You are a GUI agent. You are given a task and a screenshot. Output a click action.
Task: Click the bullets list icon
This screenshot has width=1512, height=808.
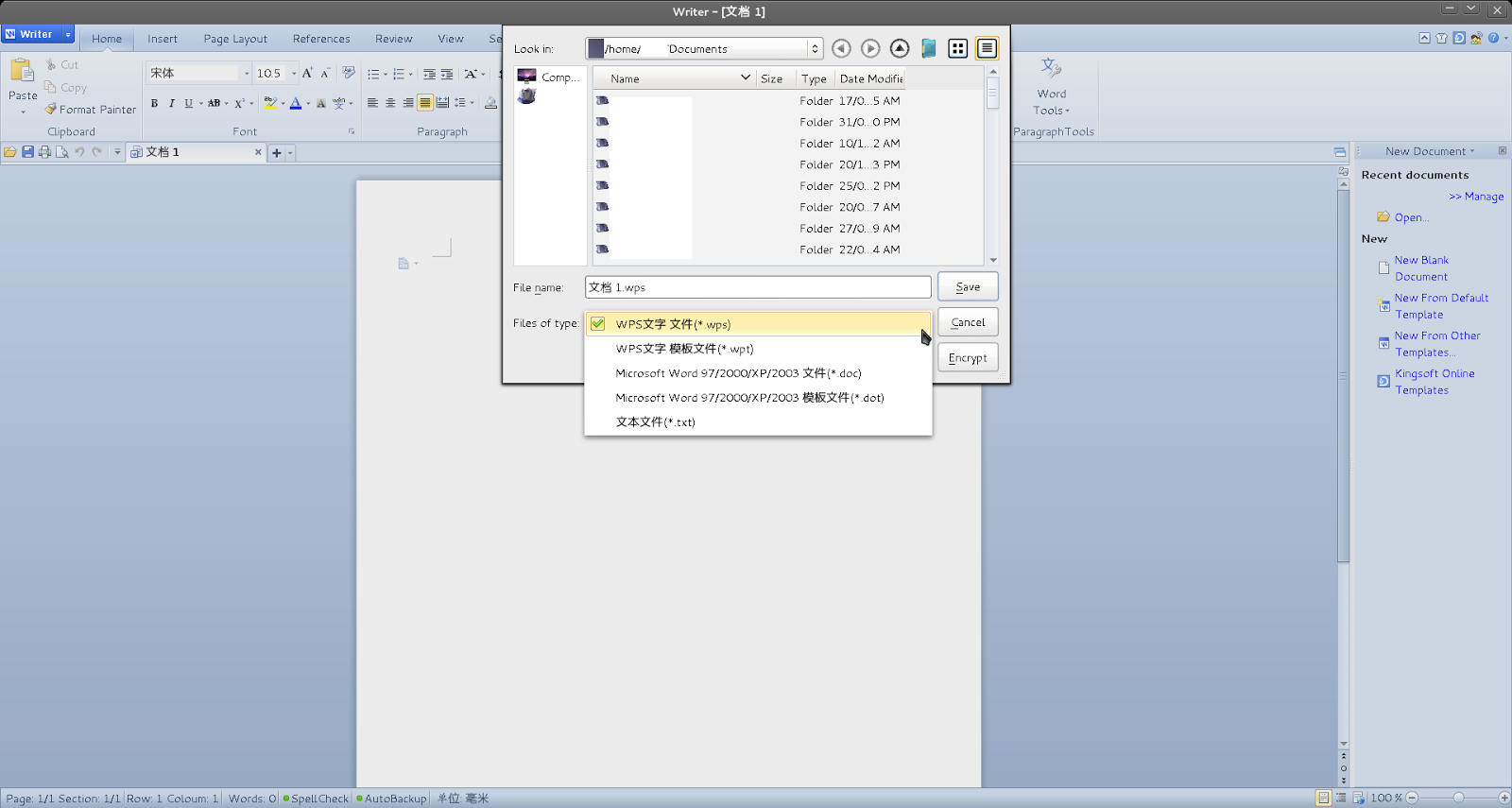[373, 74]
